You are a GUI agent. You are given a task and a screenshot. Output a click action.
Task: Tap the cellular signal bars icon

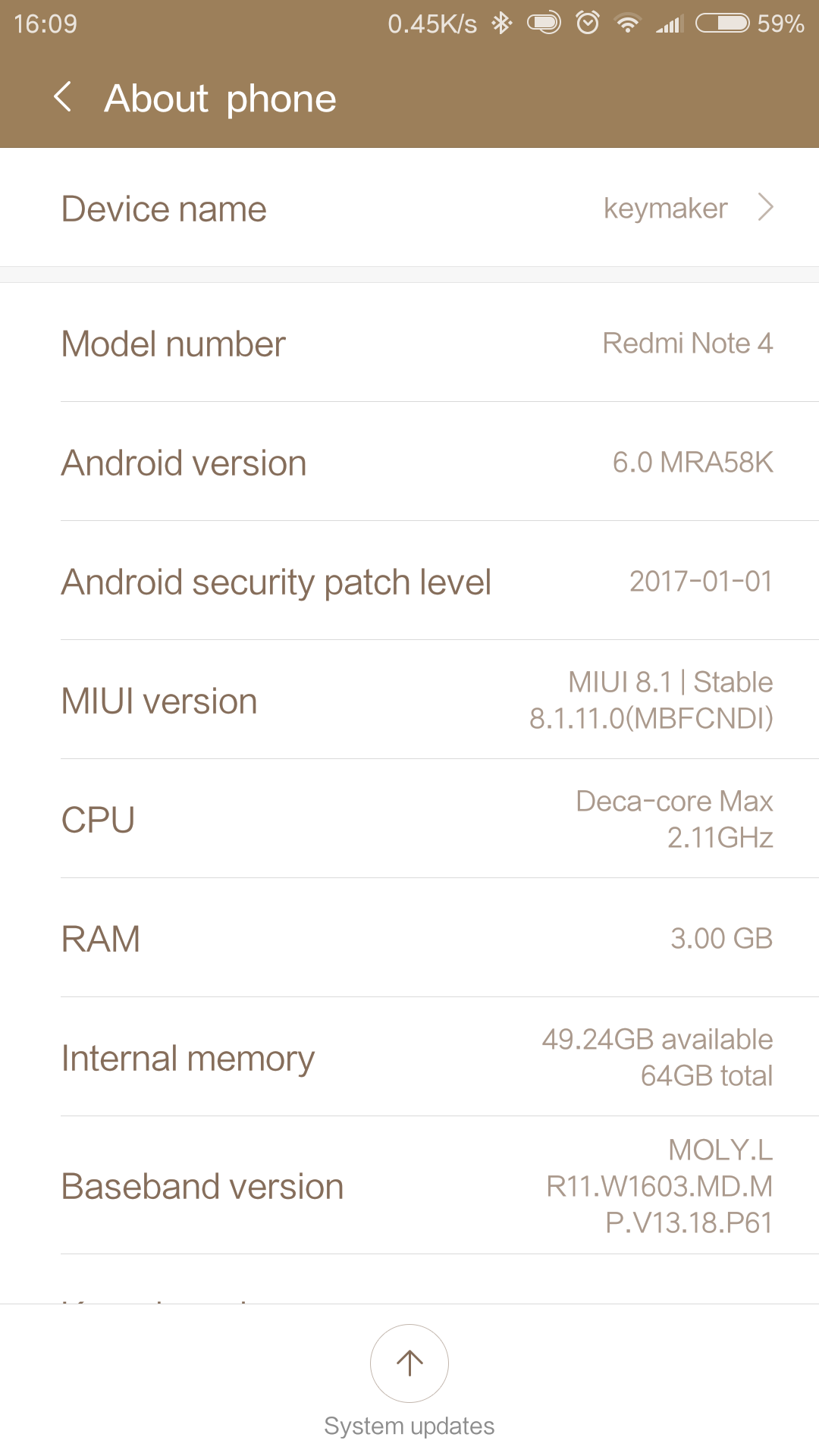click(669, 24)
